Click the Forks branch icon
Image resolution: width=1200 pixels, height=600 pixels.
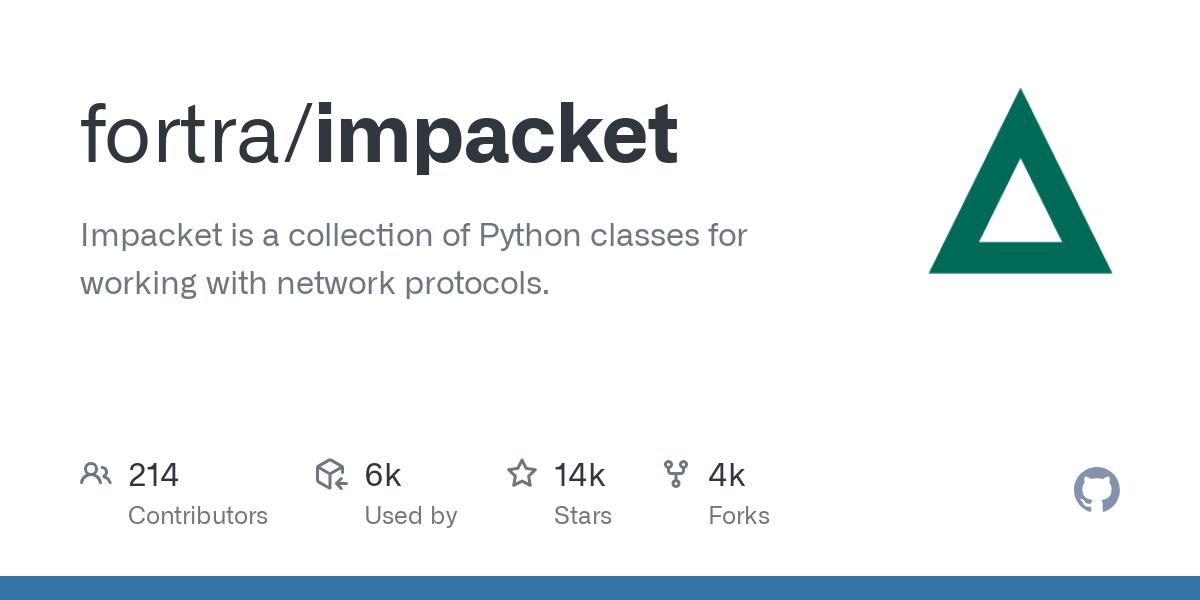[x=676, y=474]
